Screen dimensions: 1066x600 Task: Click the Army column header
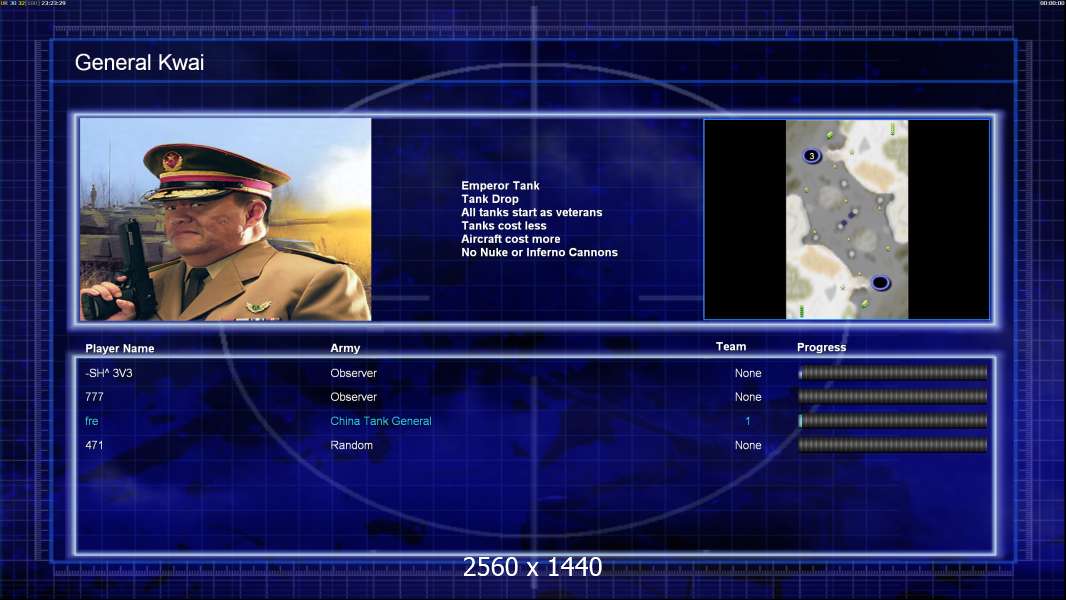[x=345, y=348]
